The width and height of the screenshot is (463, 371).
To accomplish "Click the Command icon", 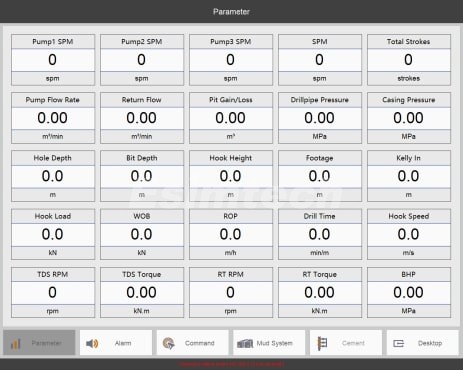I will [x=169, y=343].
